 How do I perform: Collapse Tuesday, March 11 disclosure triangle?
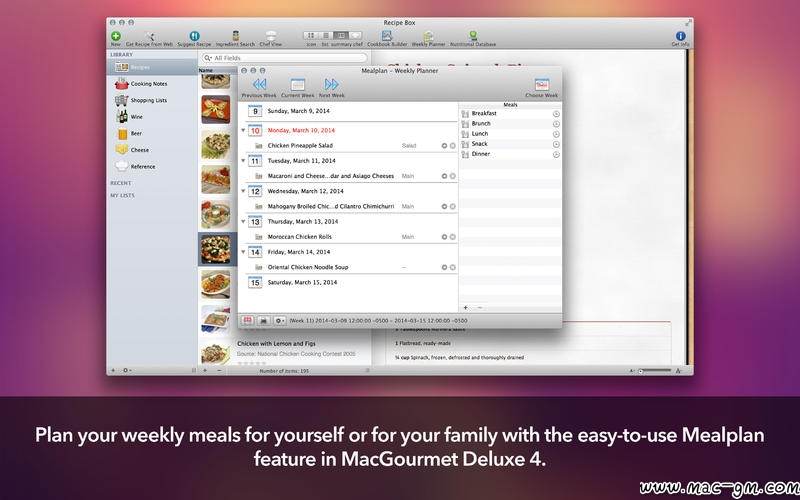[x=243, y=161]
